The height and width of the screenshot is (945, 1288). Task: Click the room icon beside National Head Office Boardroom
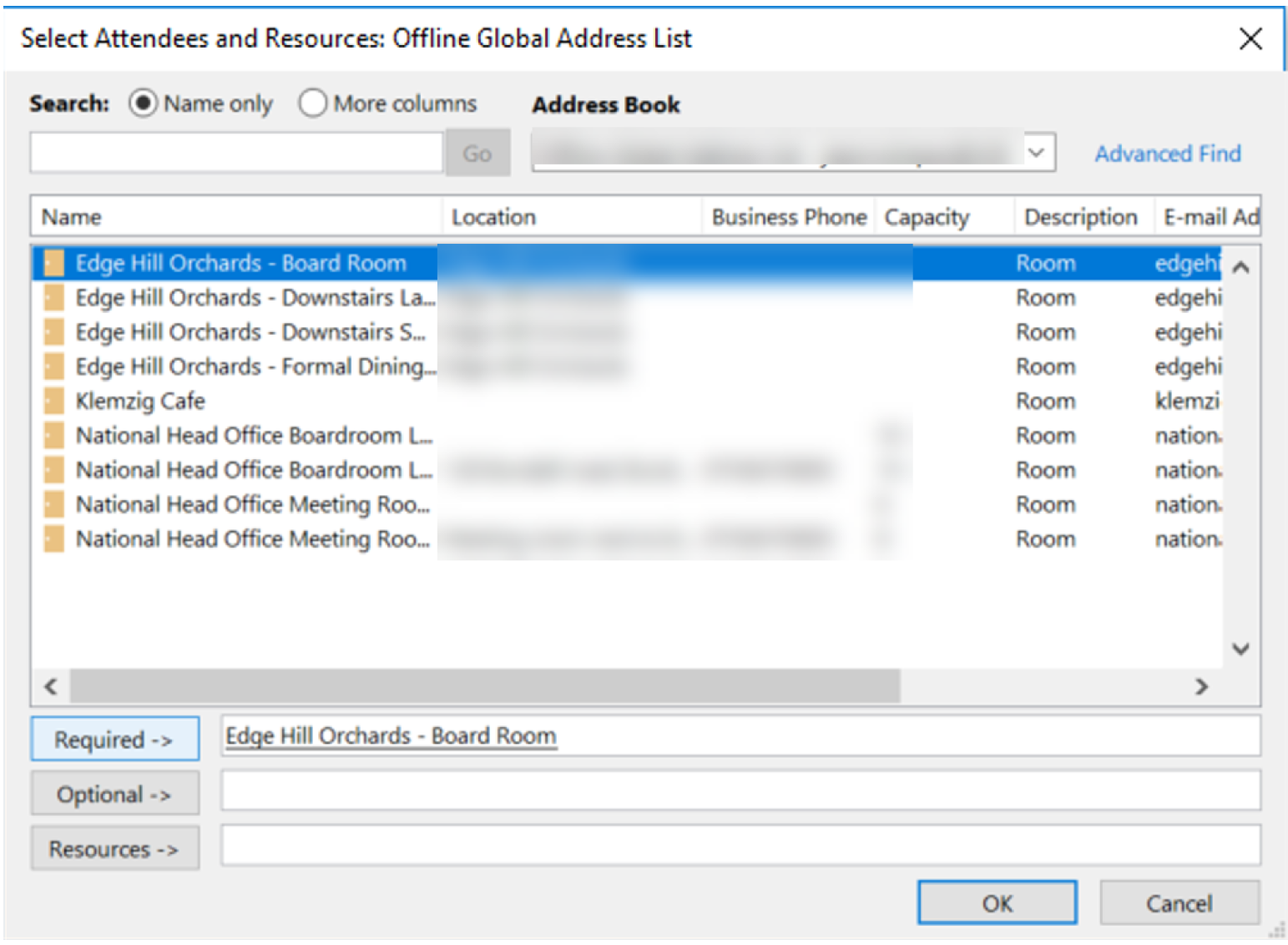53,435
